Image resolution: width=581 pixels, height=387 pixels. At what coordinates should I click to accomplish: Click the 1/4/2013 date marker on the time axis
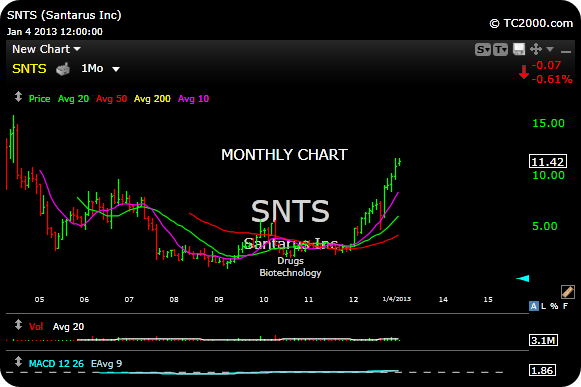pos(396,299)
